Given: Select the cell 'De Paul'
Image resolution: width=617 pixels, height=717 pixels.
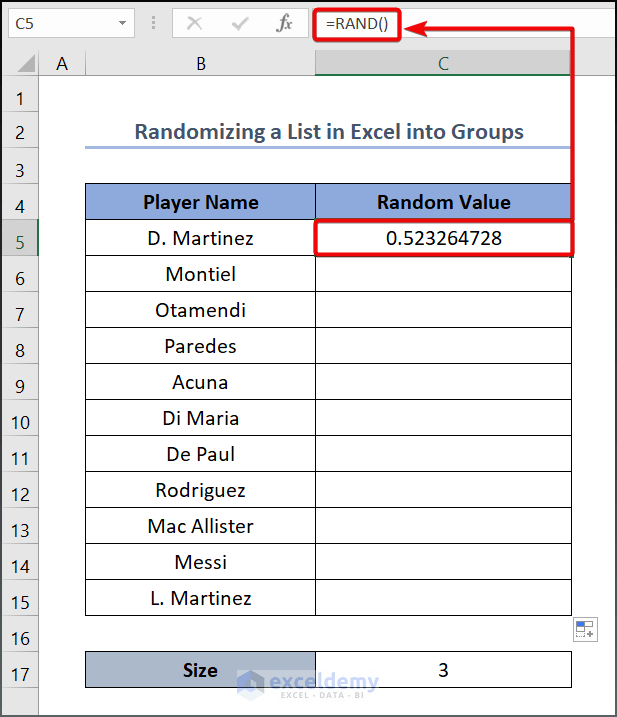Looking at the screenshot, I should click(200, 454).
